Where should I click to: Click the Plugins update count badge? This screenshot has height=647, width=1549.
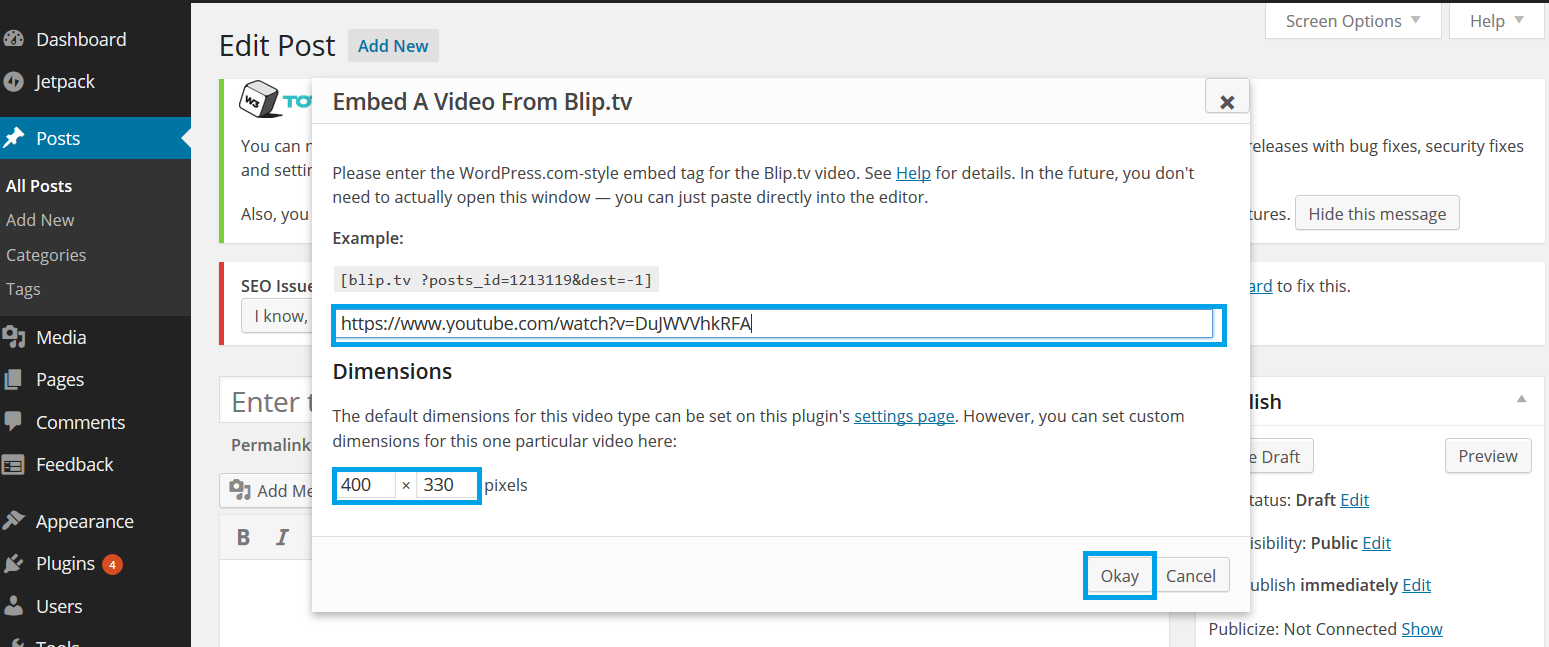(x=112, y=564)
